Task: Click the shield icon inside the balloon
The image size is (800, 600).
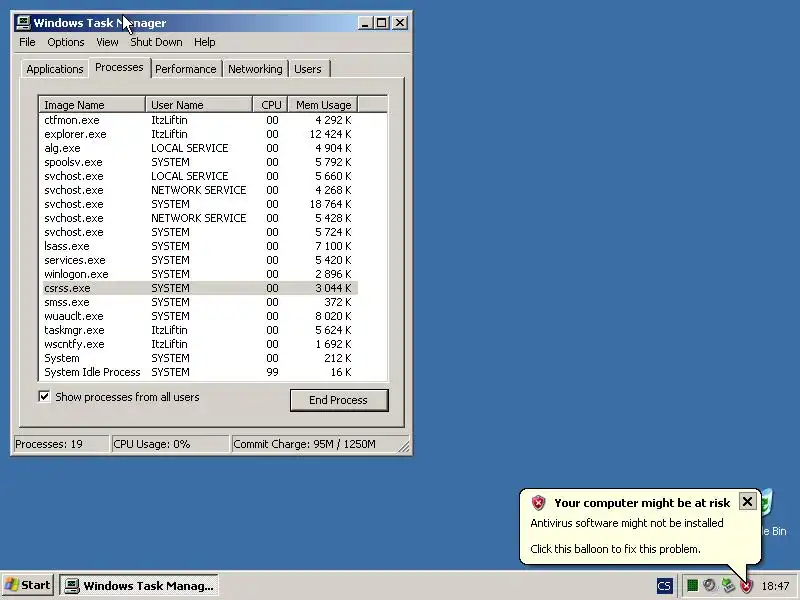Action: [538, 503]
